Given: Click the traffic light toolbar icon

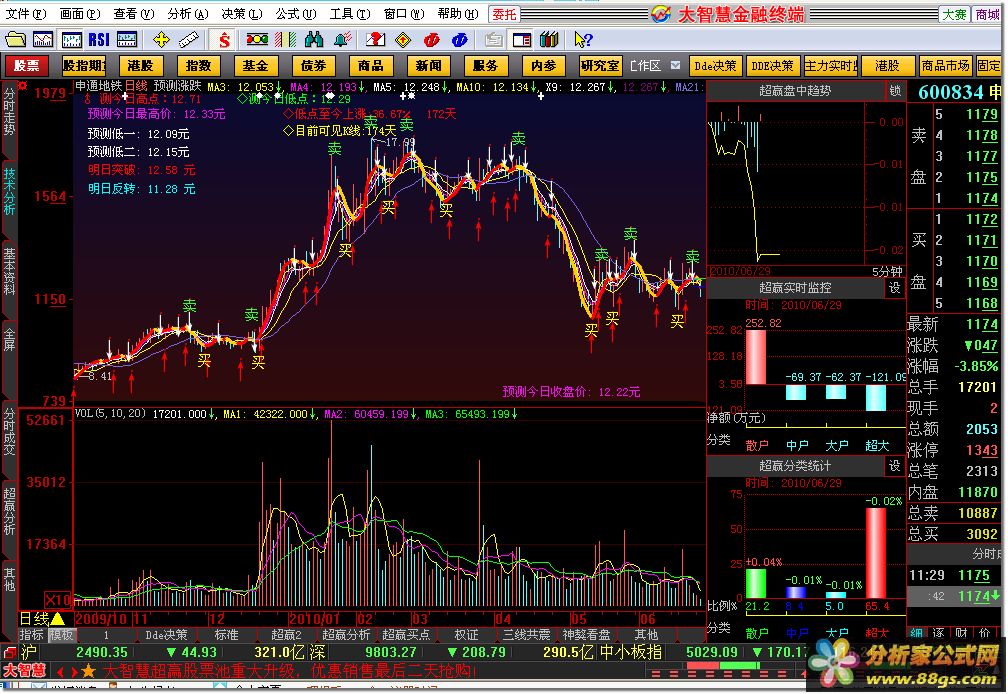Looking at the screenshot, I should [x=257, y=40].
